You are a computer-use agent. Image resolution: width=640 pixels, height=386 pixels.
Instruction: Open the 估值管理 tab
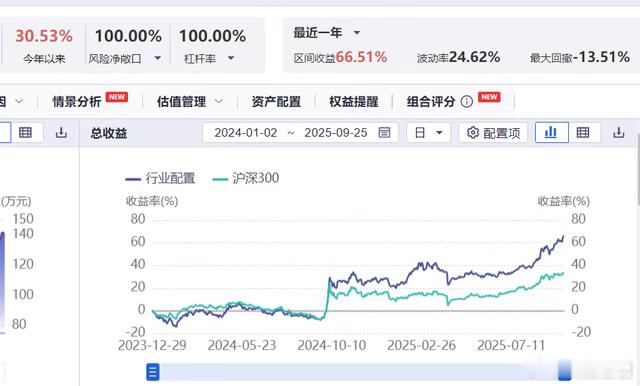click(181, 101)
